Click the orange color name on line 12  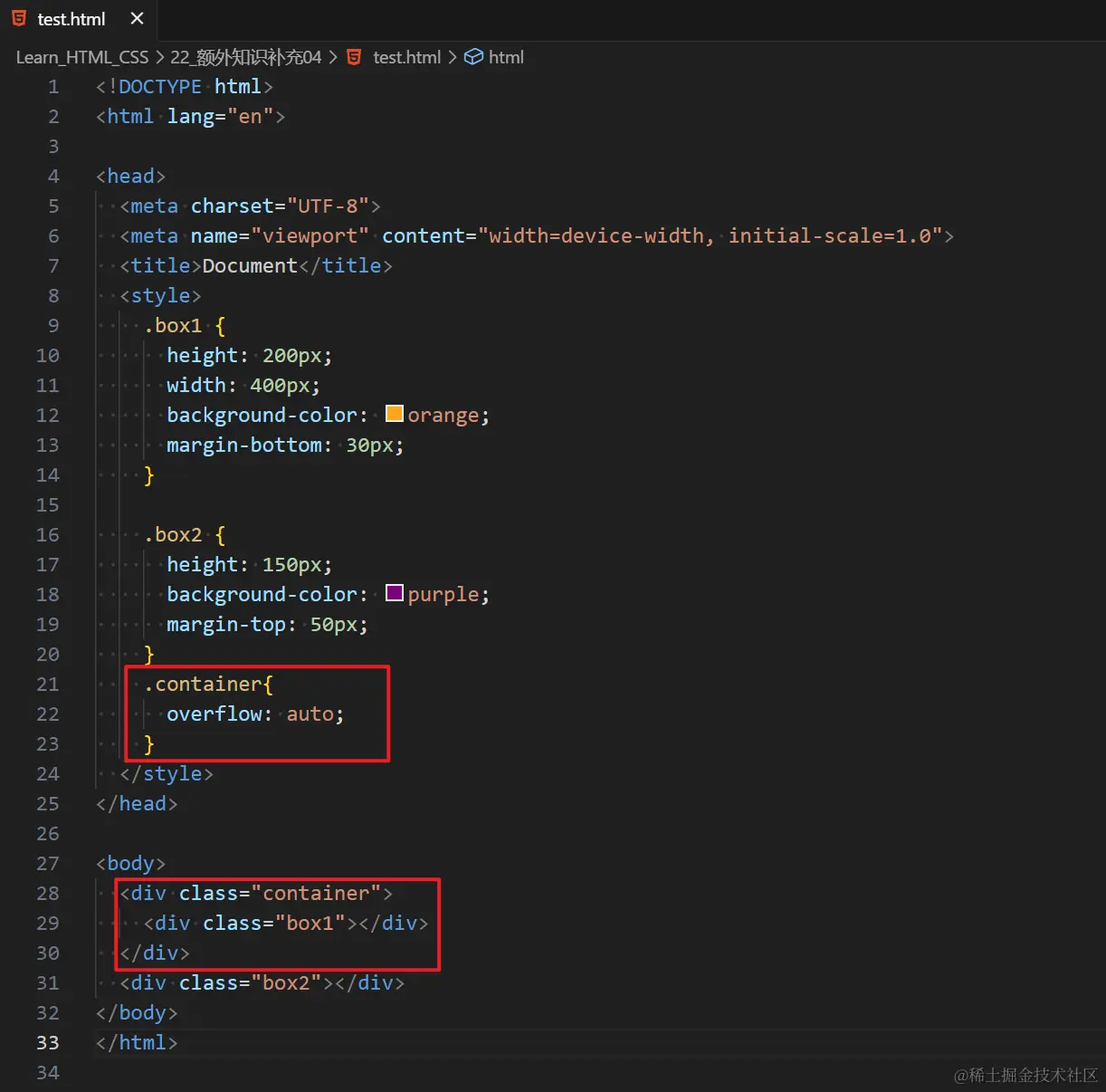coord(443,416)
